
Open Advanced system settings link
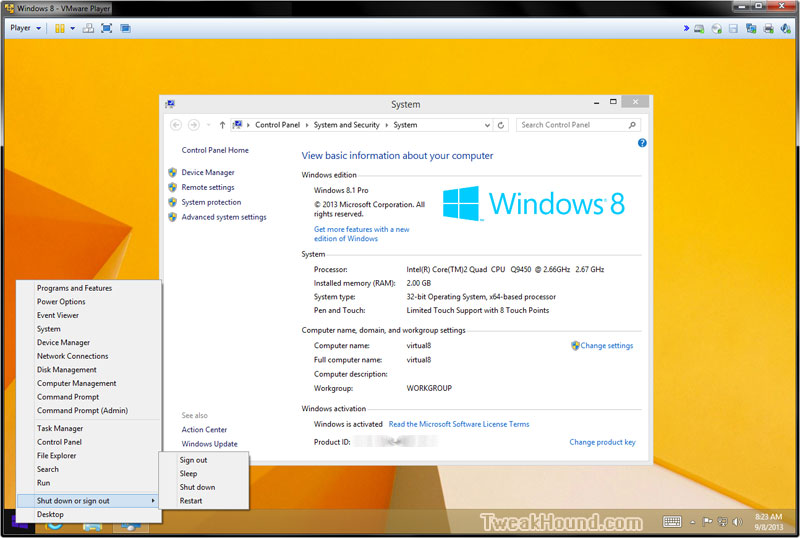[224, 217]
